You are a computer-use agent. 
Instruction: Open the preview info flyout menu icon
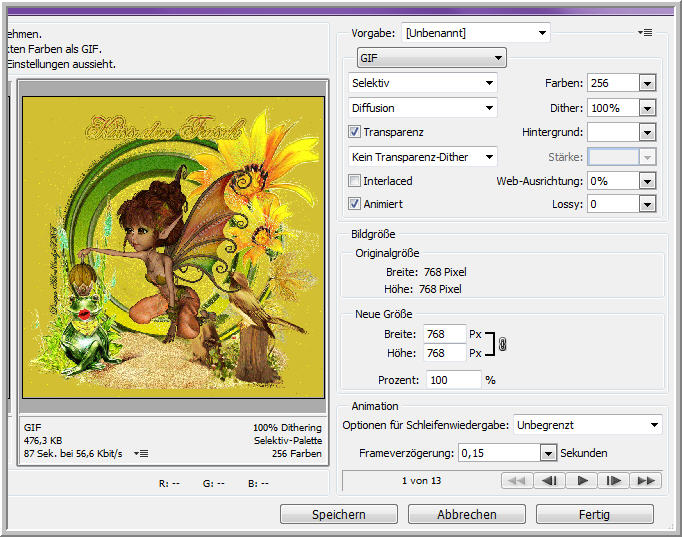click(141, 454)
